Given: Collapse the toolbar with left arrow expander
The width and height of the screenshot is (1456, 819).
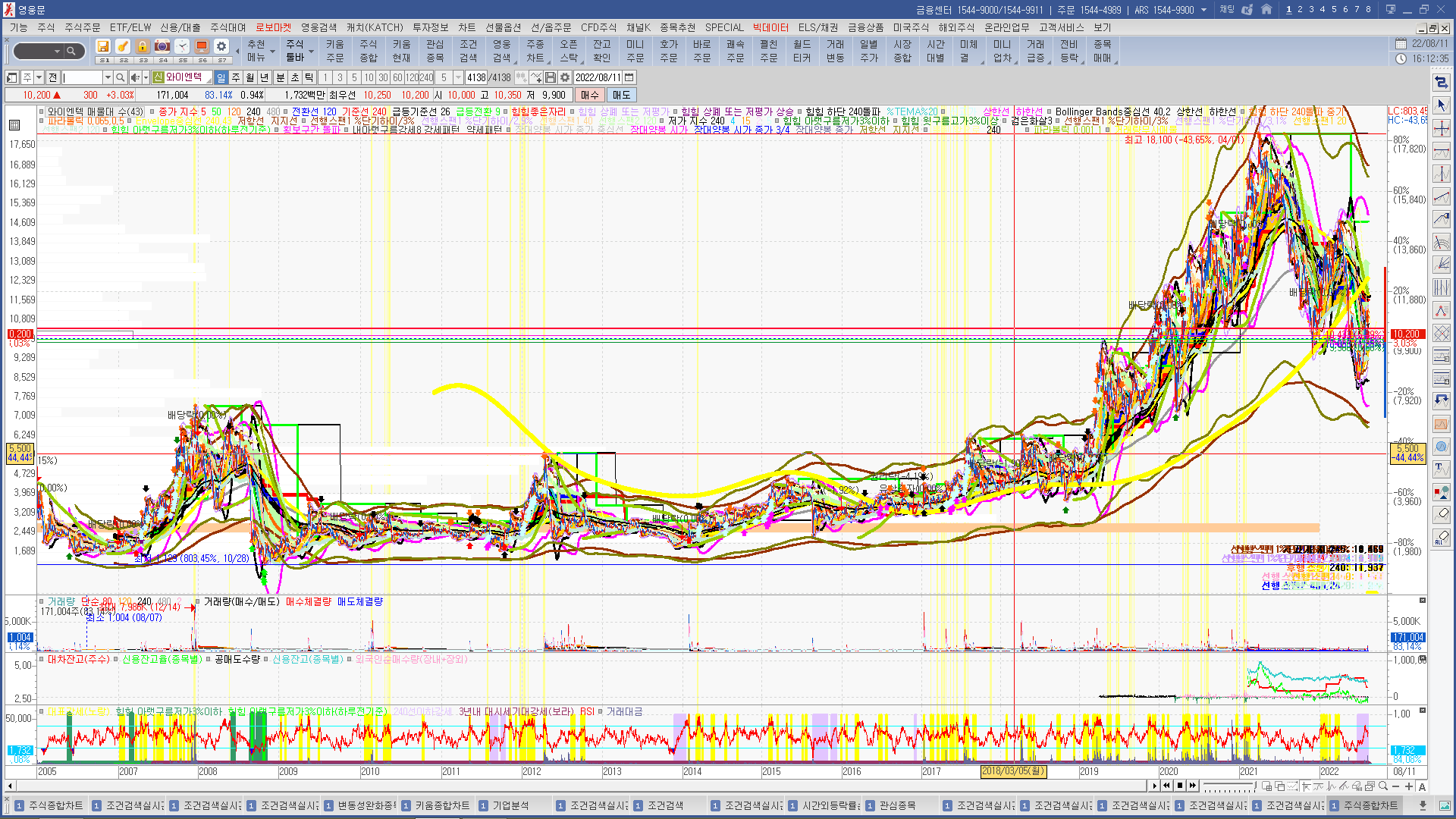Looking at the screenshot, I should click(x=237, y=51).
